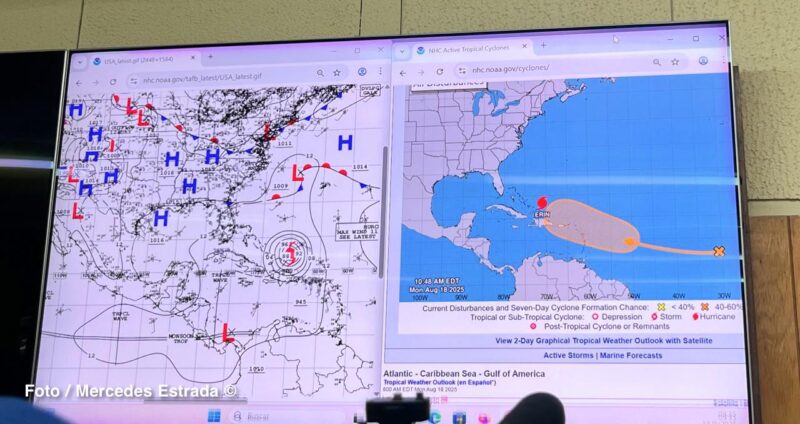Reload the NHC cyclones page

pos(439,72)
